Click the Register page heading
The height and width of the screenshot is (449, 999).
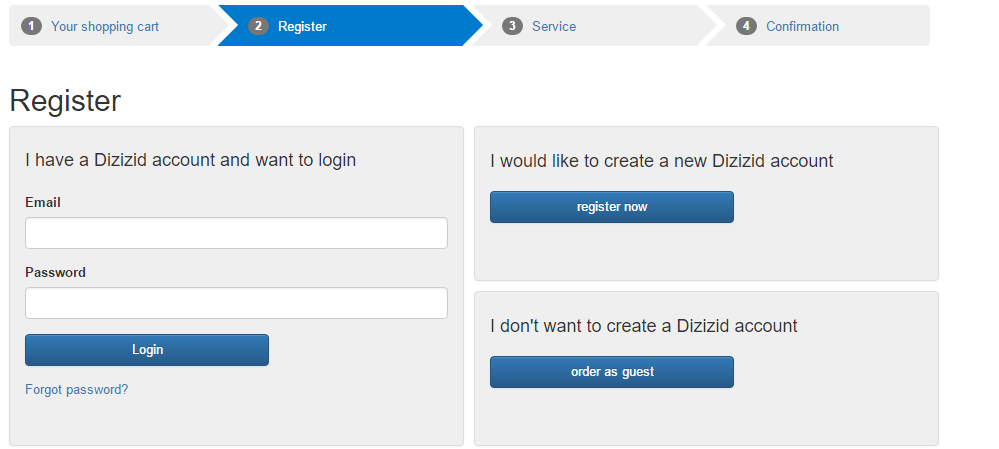coord(65,101)
